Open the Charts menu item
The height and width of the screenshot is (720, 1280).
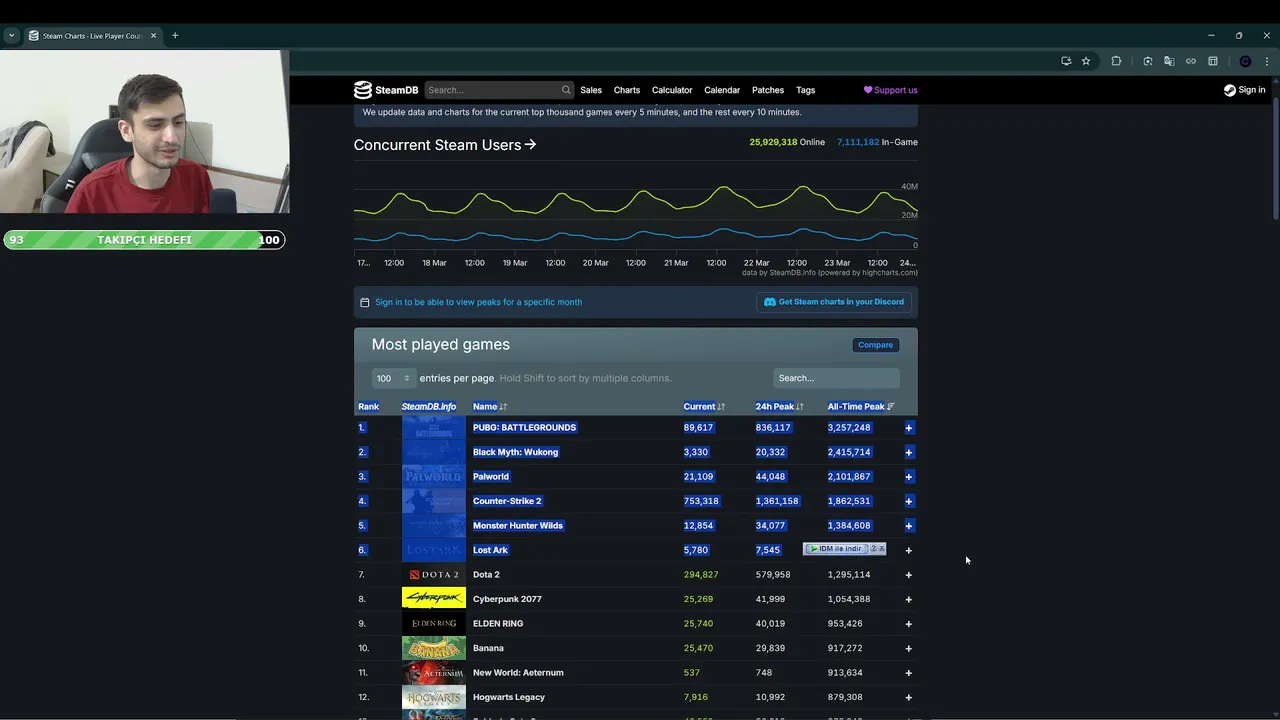627,90
